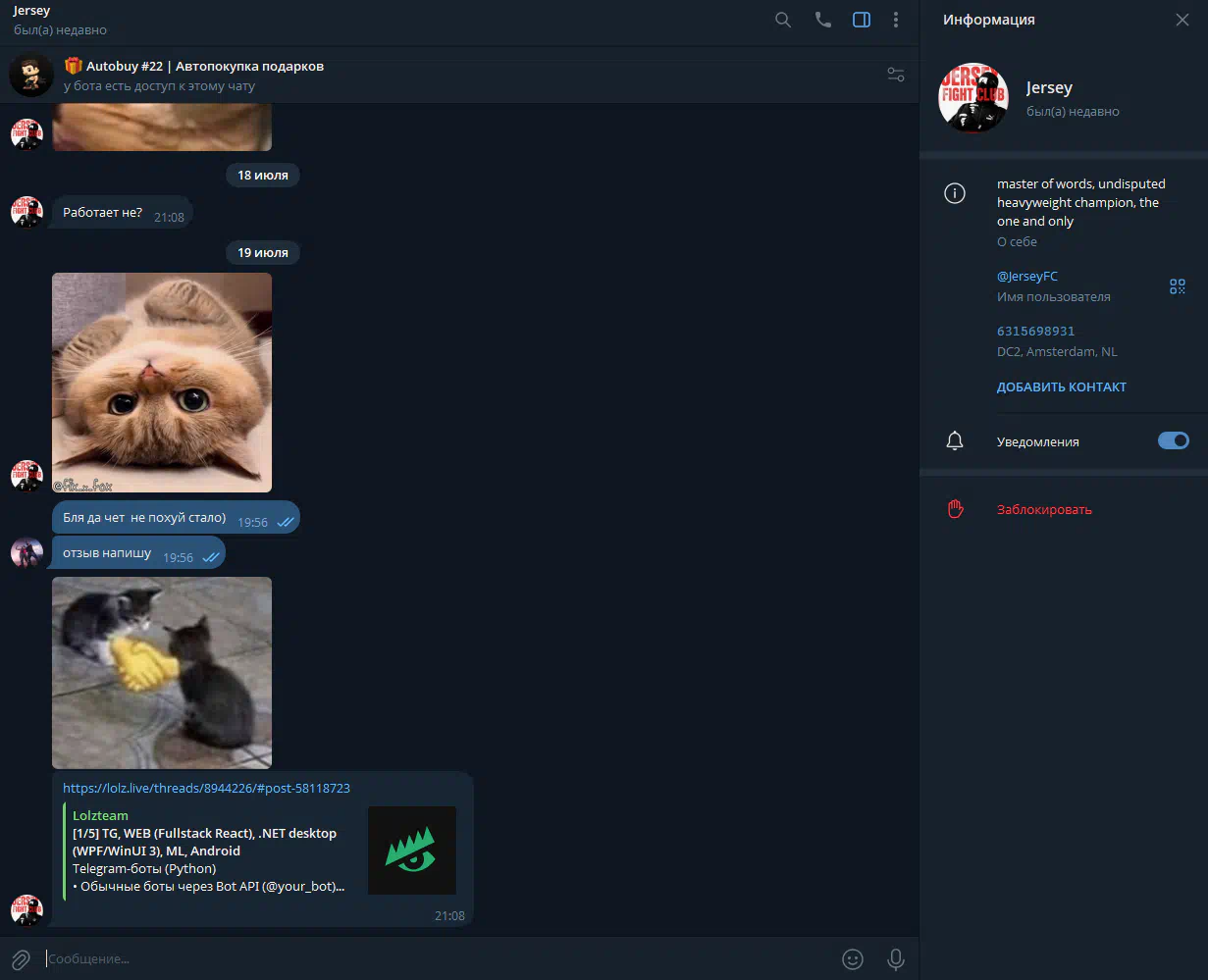Click the bell notifications icon
The image size is (1208, 980).
coord(954,441)
